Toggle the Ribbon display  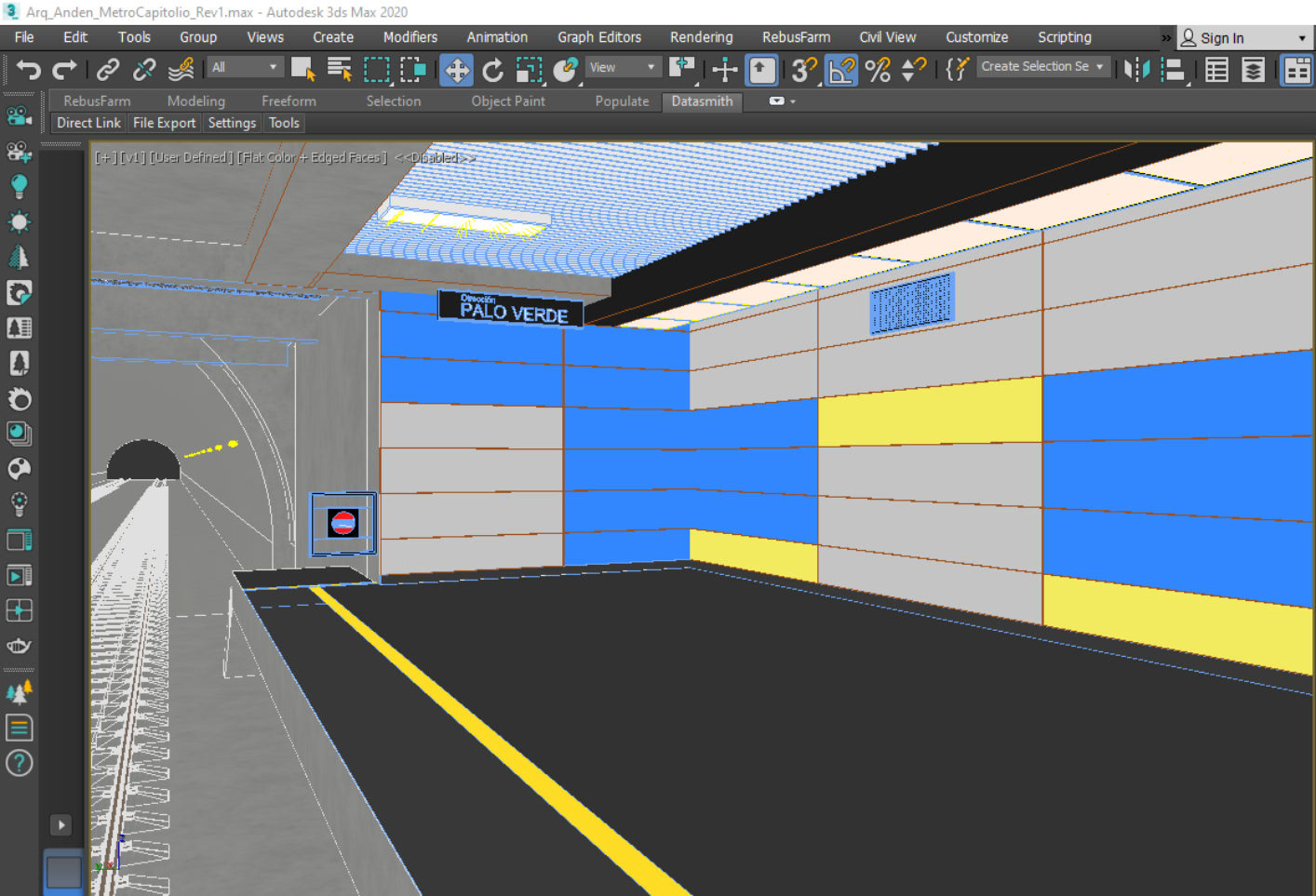[x=1296, y=70]
